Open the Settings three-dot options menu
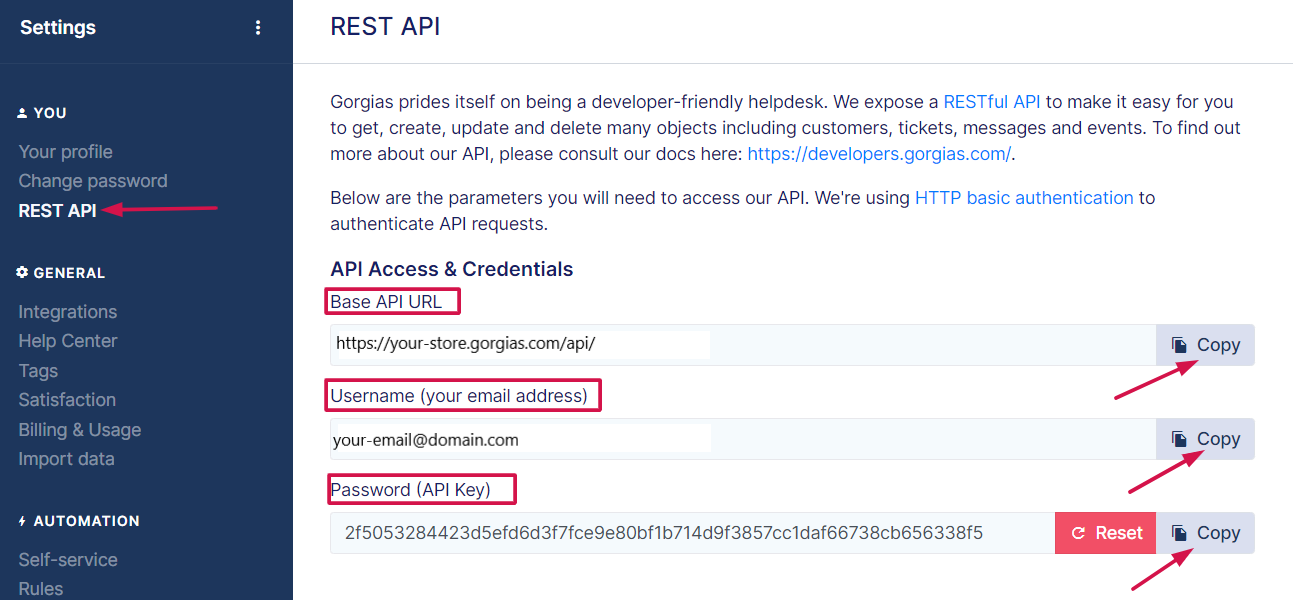Screen dimensions: 1315x600 pos(258,28)
